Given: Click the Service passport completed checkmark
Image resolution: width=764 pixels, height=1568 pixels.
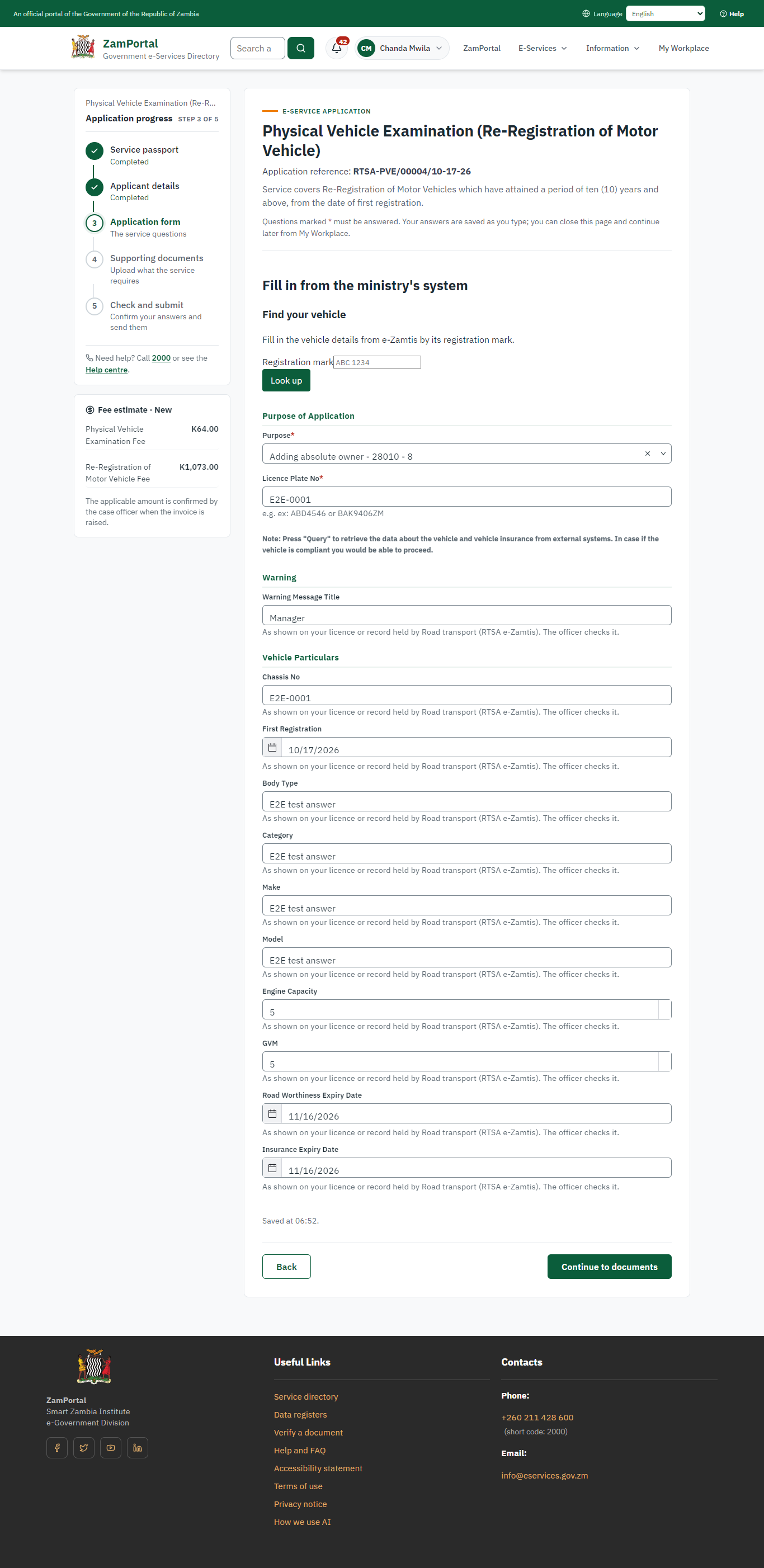Looking at the screenshot, I should (95, 150).
